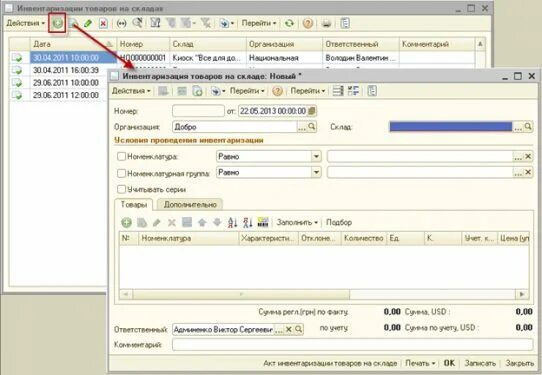Click the highlighted Склад input field

tap(451, 127)
